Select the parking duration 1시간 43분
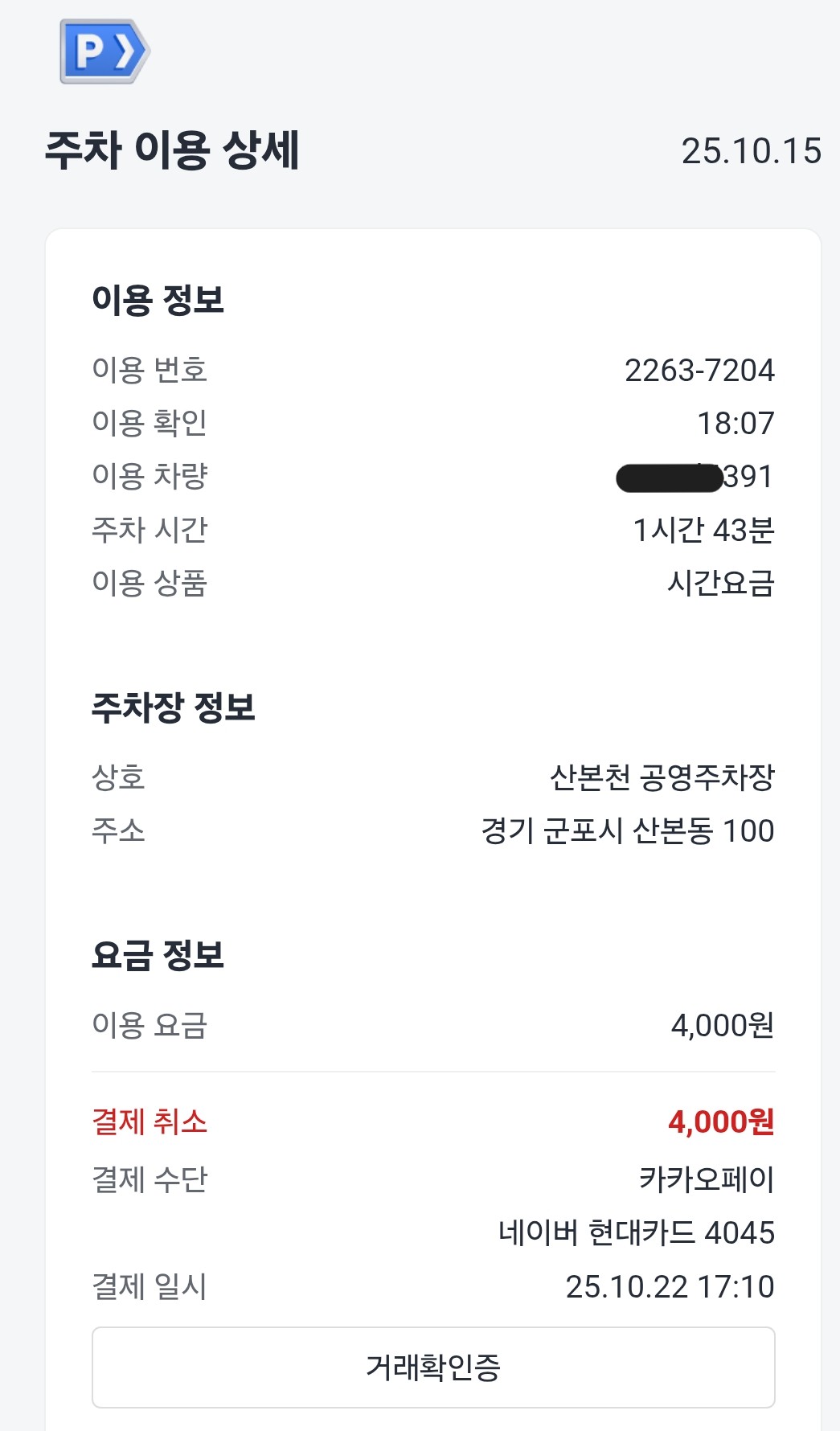840x1431 pixels. point(703,530)
